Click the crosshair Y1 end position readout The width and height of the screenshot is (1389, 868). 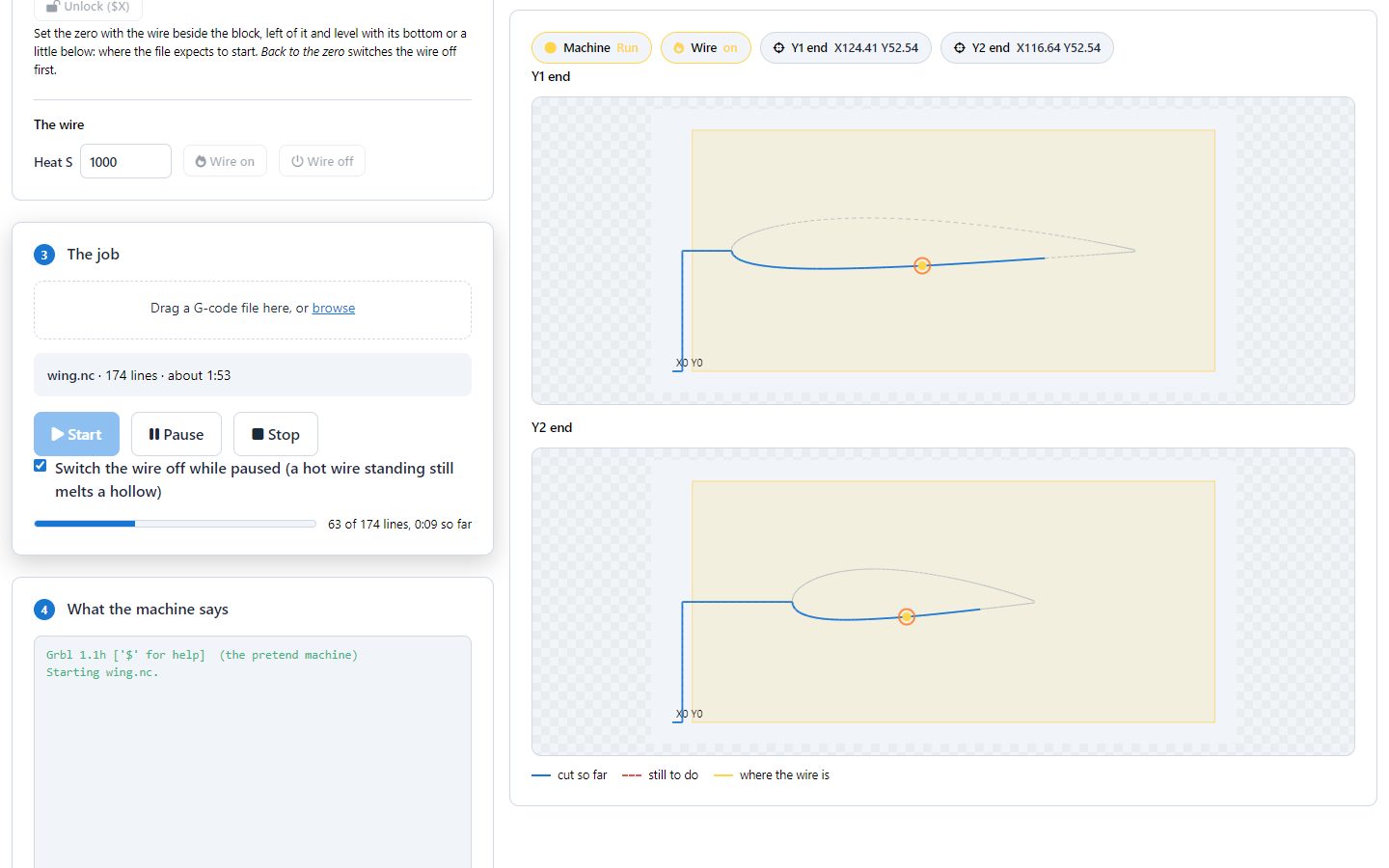(x=846, y=47)
